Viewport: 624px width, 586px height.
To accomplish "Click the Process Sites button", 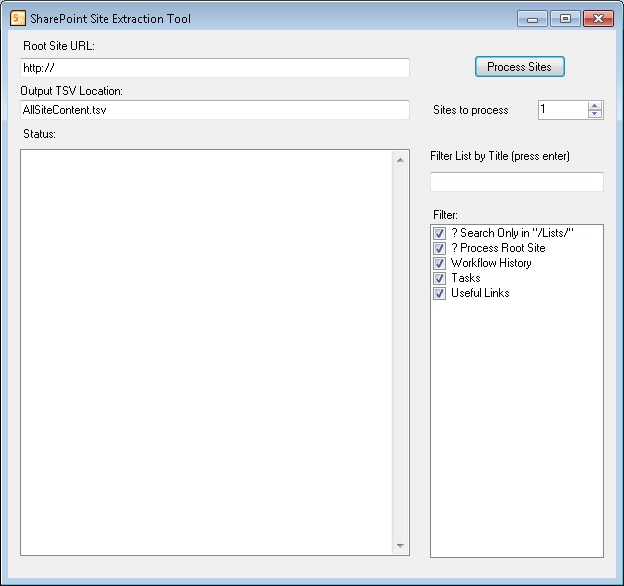I will (x=519, y=66).
